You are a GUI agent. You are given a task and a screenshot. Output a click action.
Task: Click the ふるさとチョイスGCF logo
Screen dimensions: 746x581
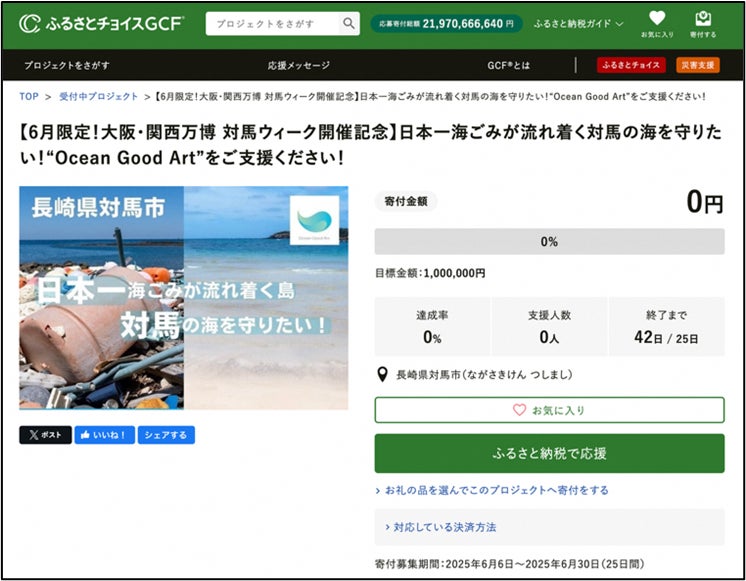tap(101, 23)
